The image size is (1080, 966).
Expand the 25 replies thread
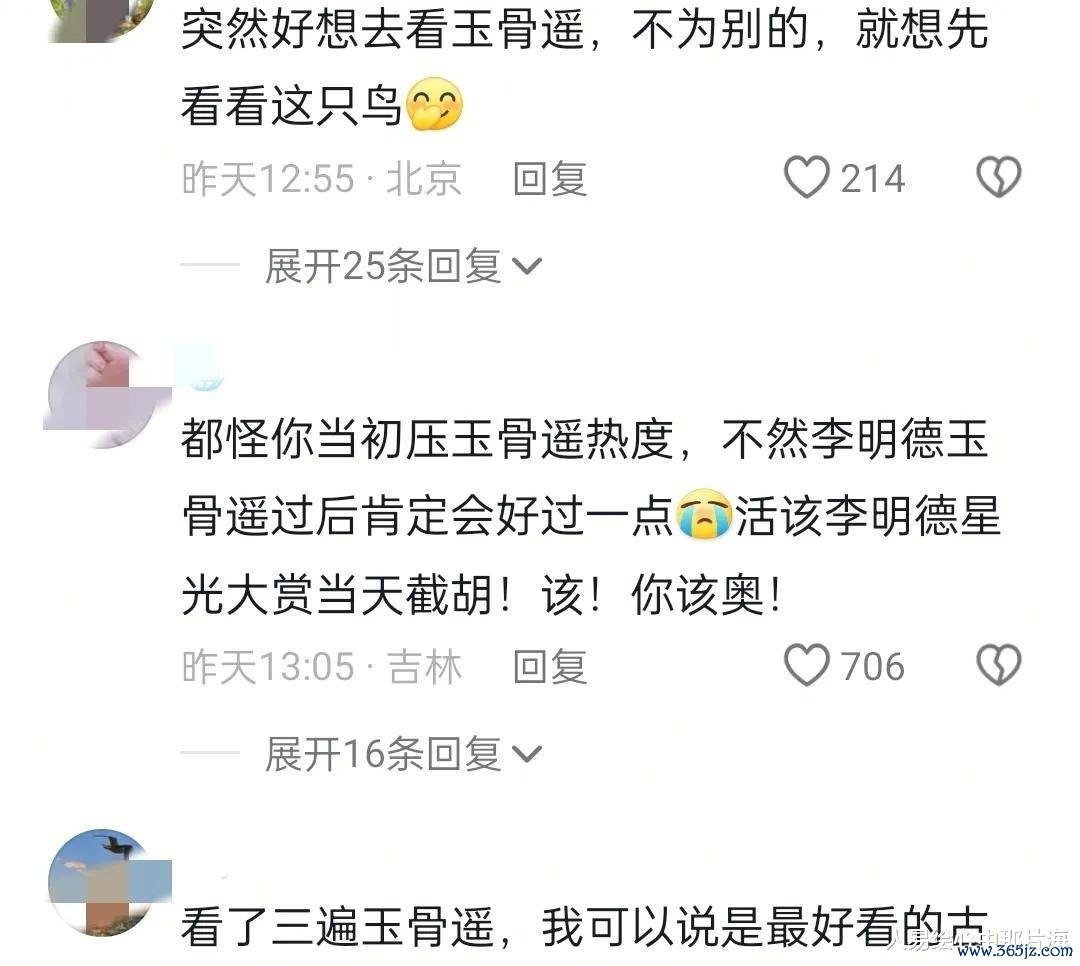pyautogui.click(x=404, y=266)
